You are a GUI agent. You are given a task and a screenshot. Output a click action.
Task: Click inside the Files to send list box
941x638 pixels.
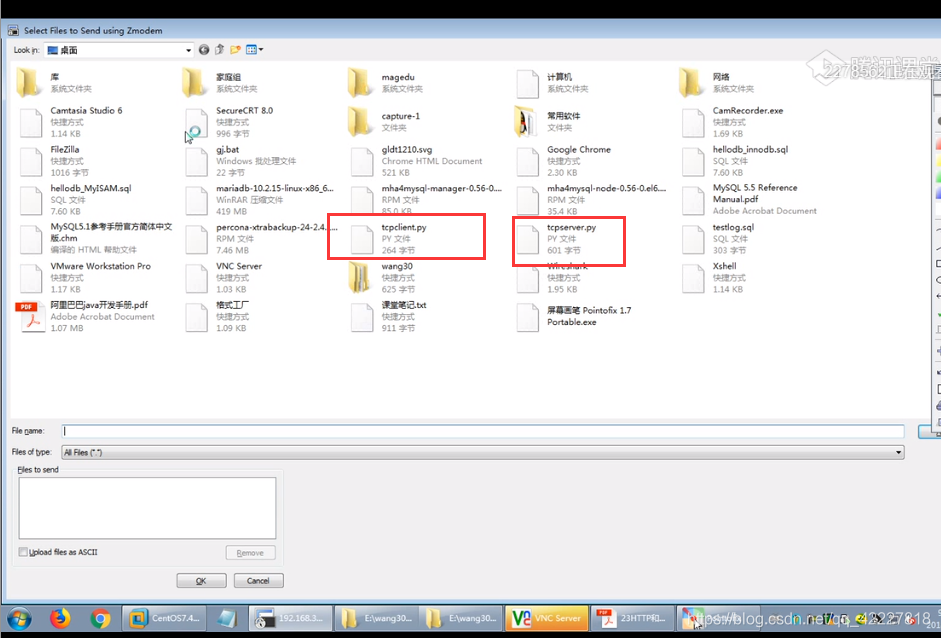[x=147, y=508]
